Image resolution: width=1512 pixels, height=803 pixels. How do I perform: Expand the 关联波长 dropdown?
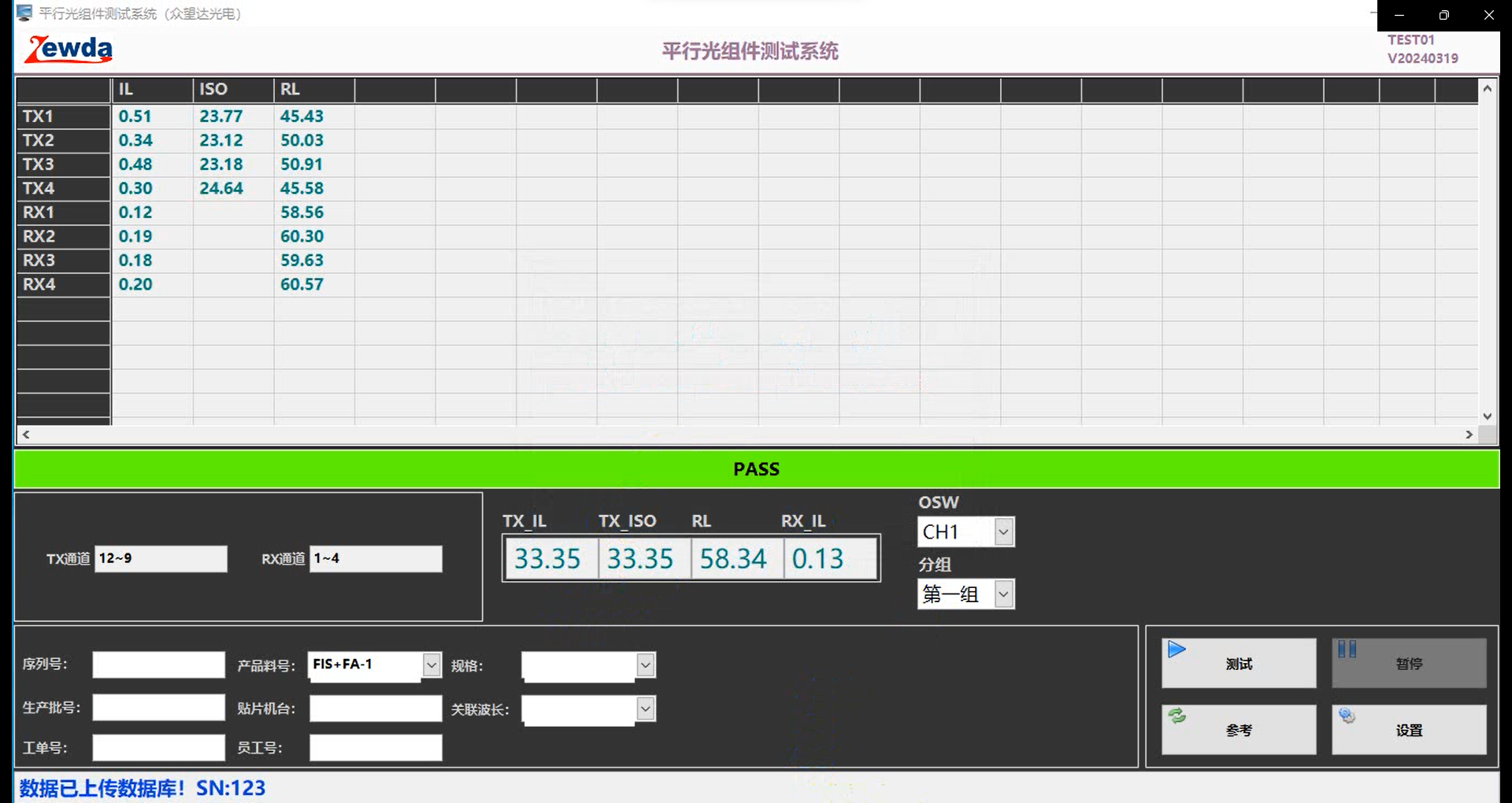[645, 709]
